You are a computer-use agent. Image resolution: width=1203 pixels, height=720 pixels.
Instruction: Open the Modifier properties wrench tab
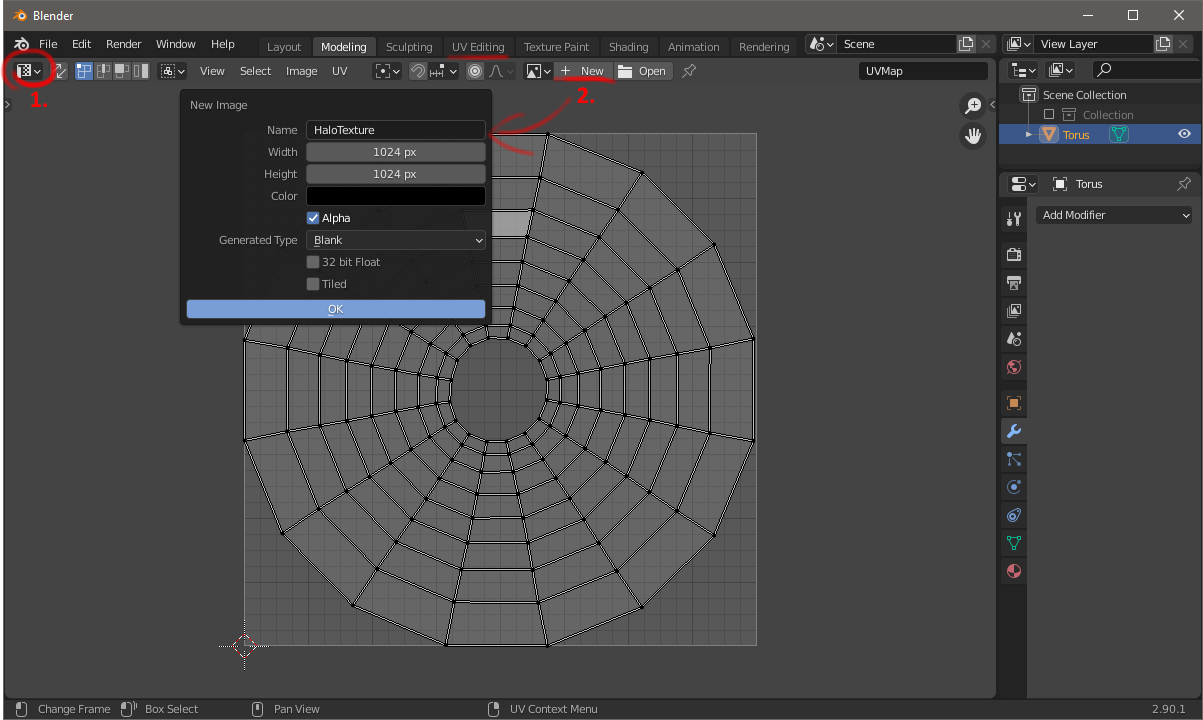click(1014, 431)
